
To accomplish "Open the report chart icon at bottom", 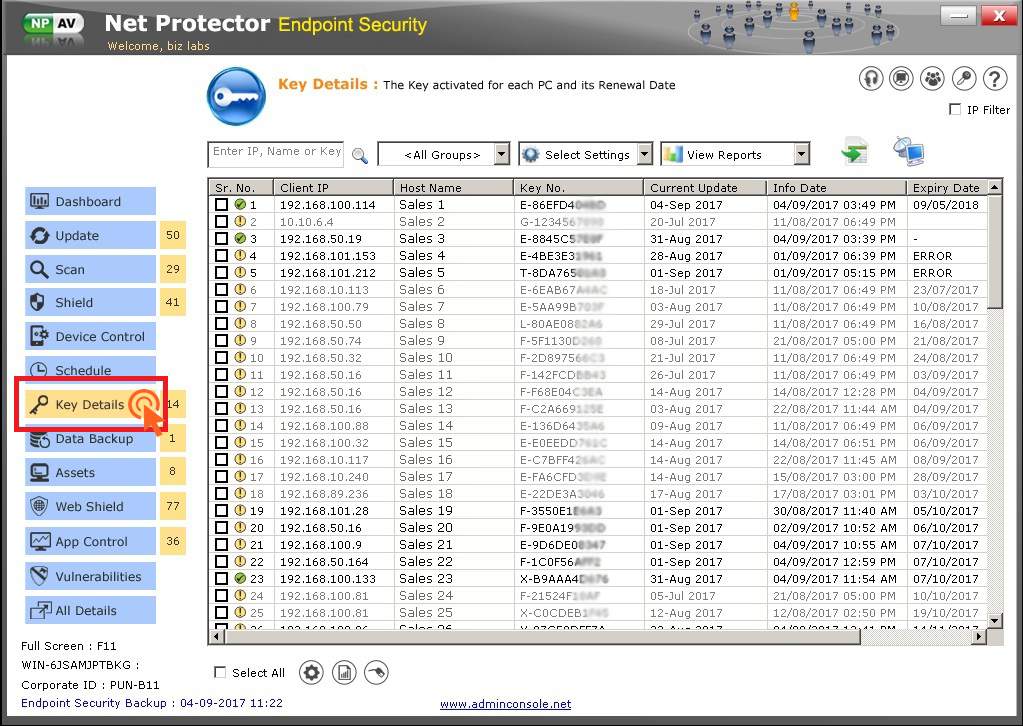I will 344,673.
